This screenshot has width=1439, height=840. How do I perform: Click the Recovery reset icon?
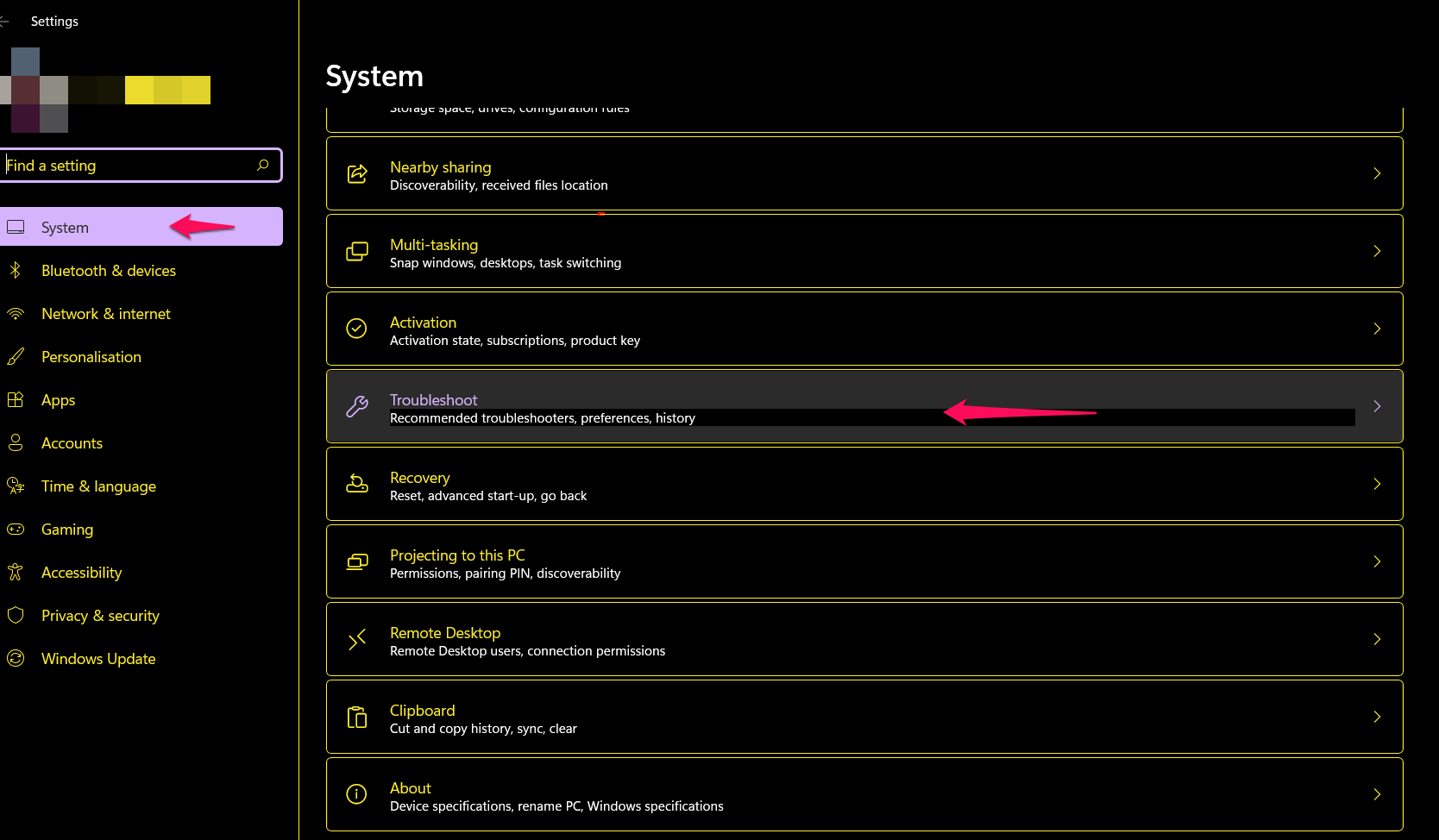pos(356,484)
